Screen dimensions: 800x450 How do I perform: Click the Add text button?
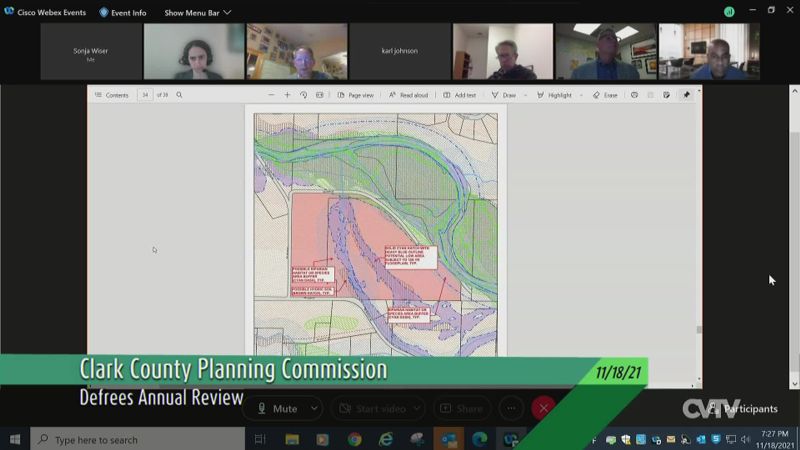tap(460, 95)
